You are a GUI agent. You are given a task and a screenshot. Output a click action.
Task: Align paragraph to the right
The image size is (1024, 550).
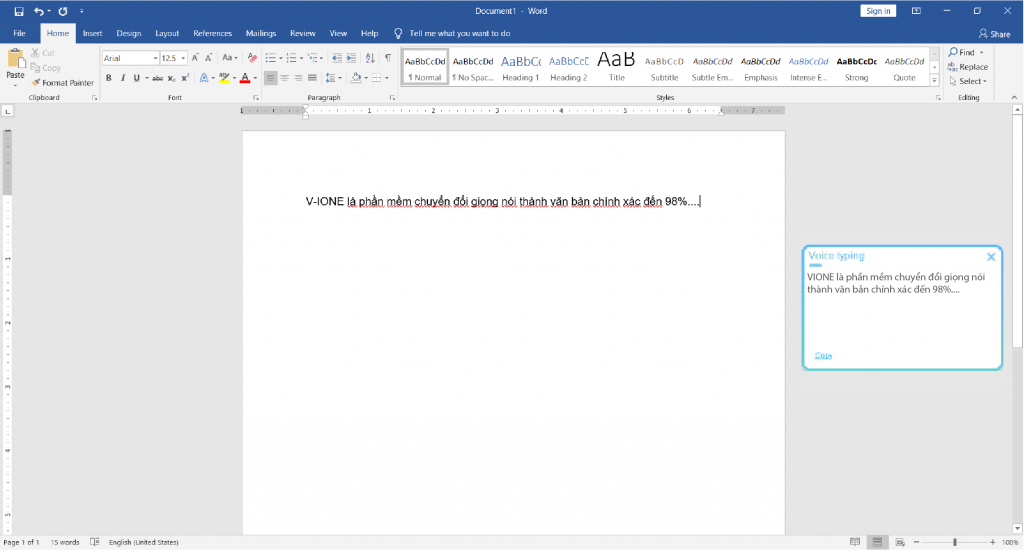click(298, 78)
